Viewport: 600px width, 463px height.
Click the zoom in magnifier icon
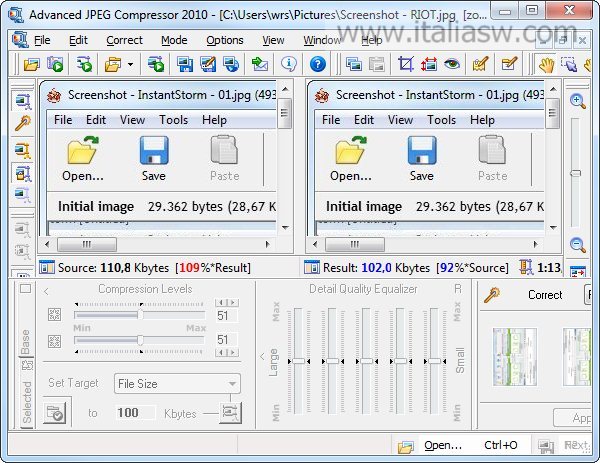point(577,101)
